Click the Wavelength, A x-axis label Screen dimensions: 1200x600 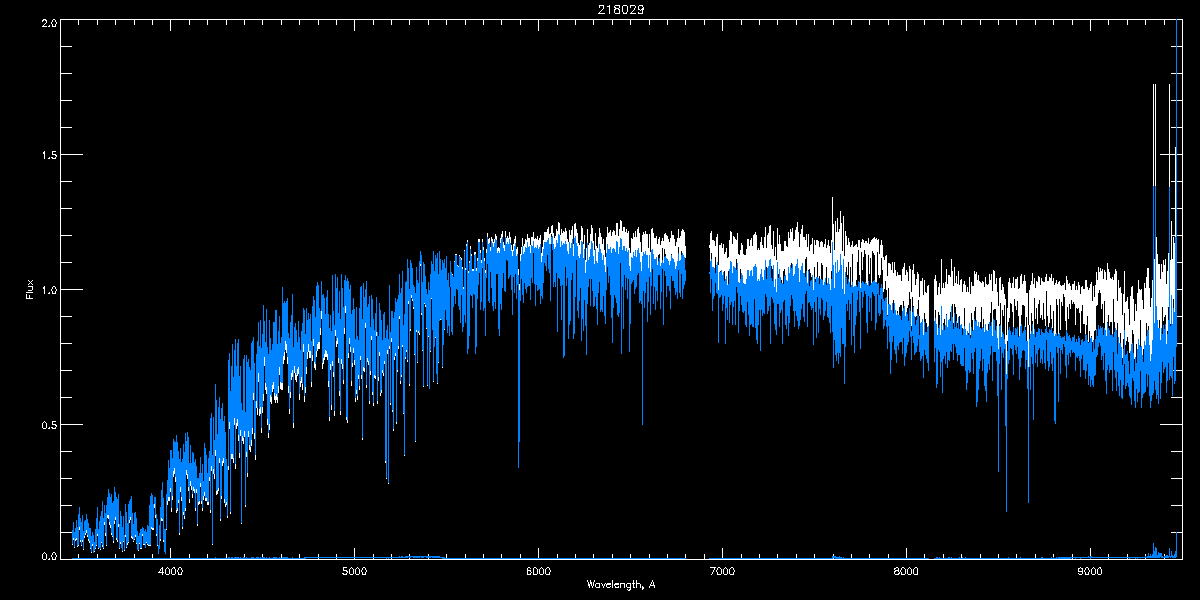pyautogui.click(x=621, y=584)
